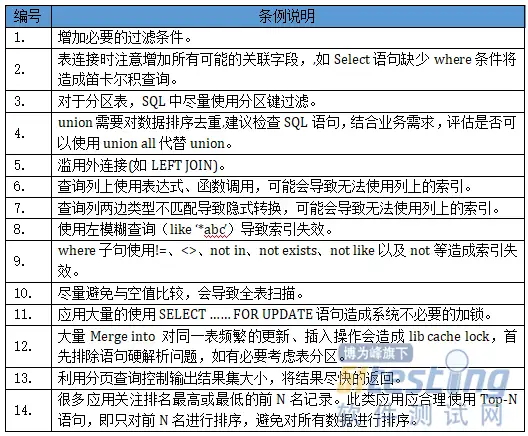
Task: Click the text 'not in、not exists'
Action: tap(264, 250)
